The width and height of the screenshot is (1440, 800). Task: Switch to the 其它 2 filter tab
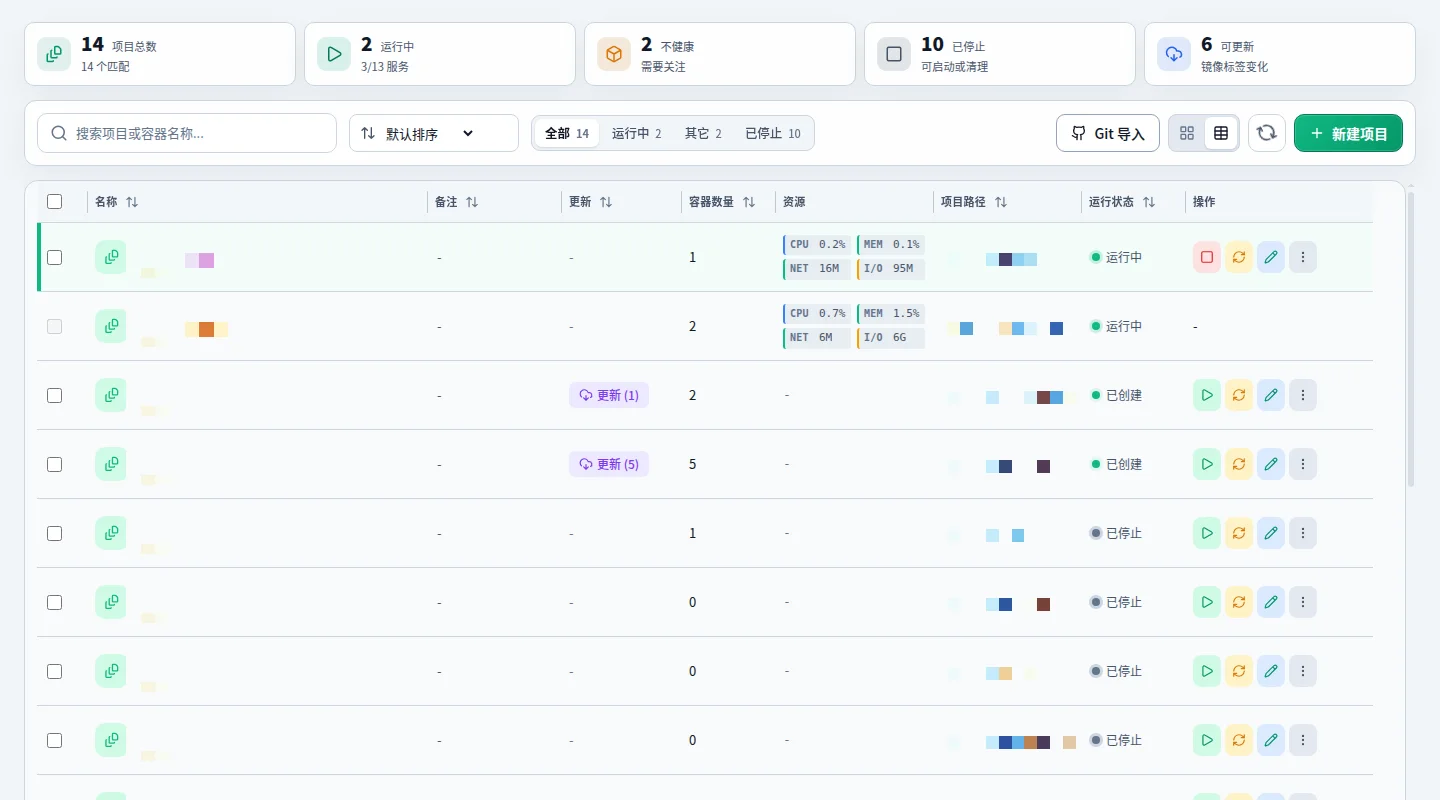click(703, 133)
